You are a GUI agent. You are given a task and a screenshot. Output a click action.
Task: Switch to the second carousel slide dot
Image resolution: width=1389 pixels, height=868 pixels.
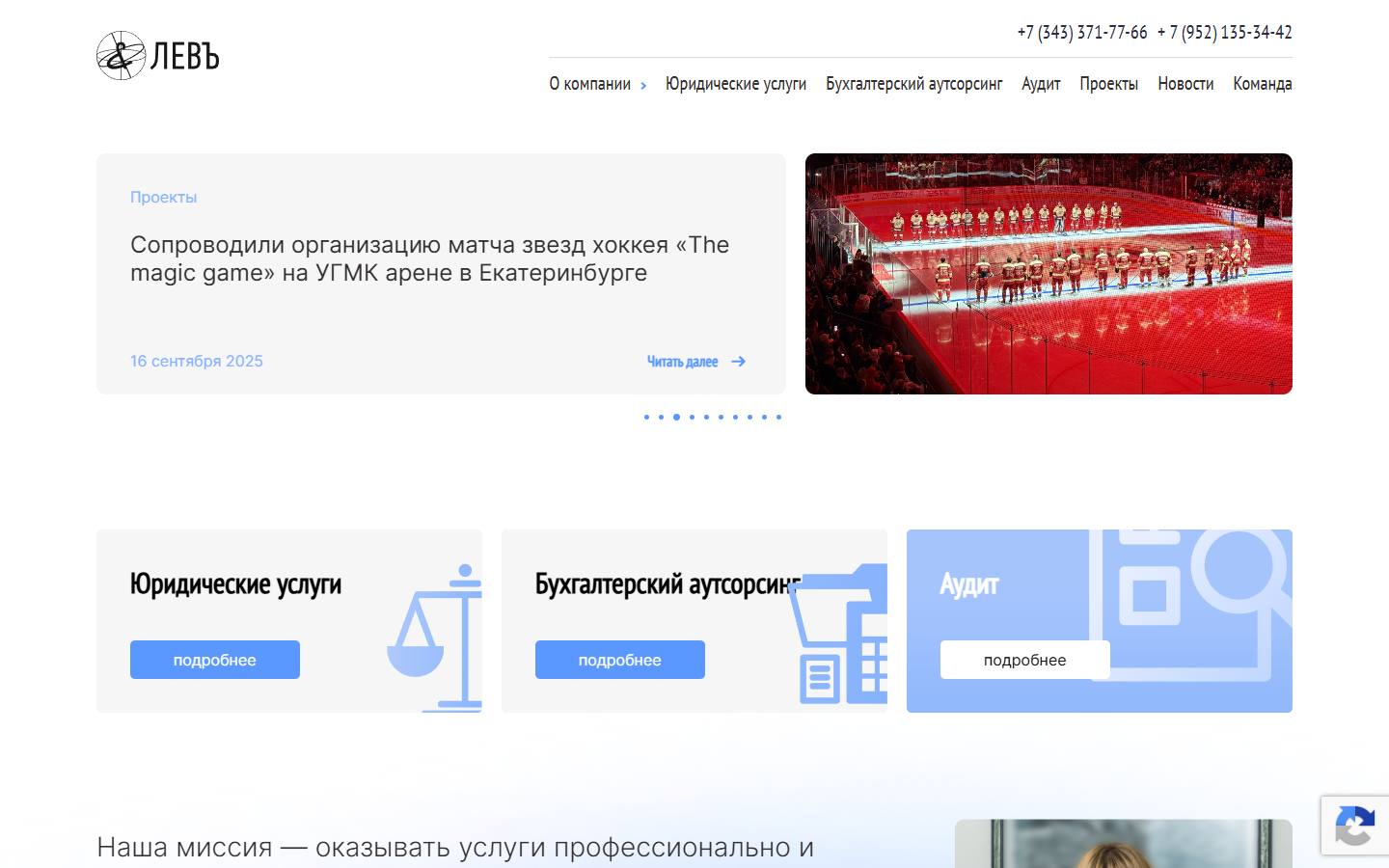(x=662, y=418)
